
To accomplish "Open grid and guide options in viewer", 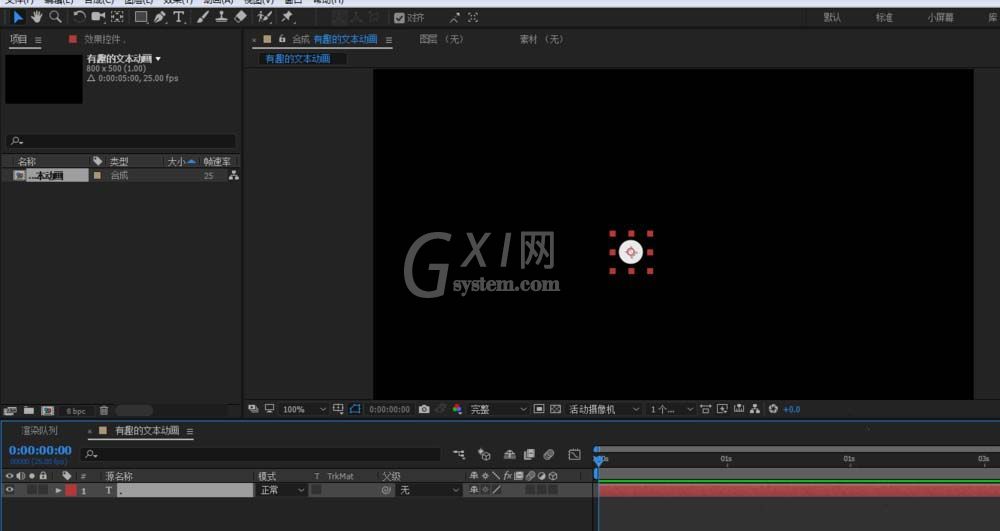I will 338,409.
